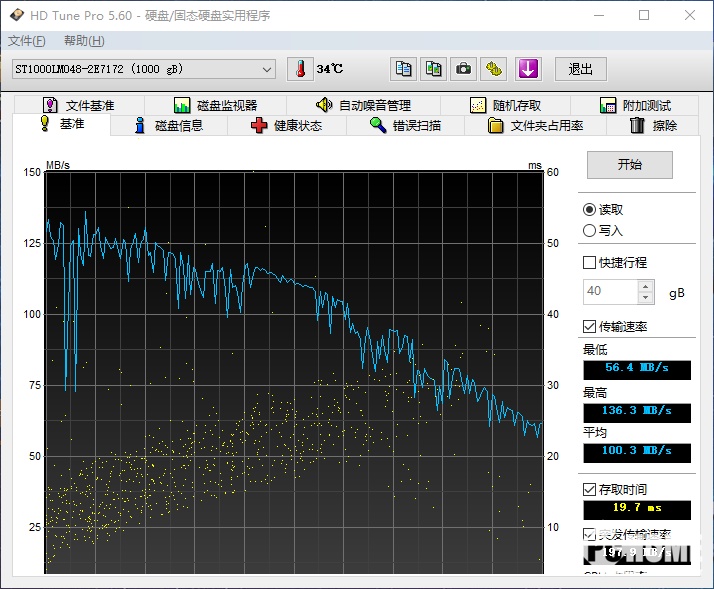Expand the ST1000LM048 drive selection dropdown
The image size is (714, 589).
[267, 69]
